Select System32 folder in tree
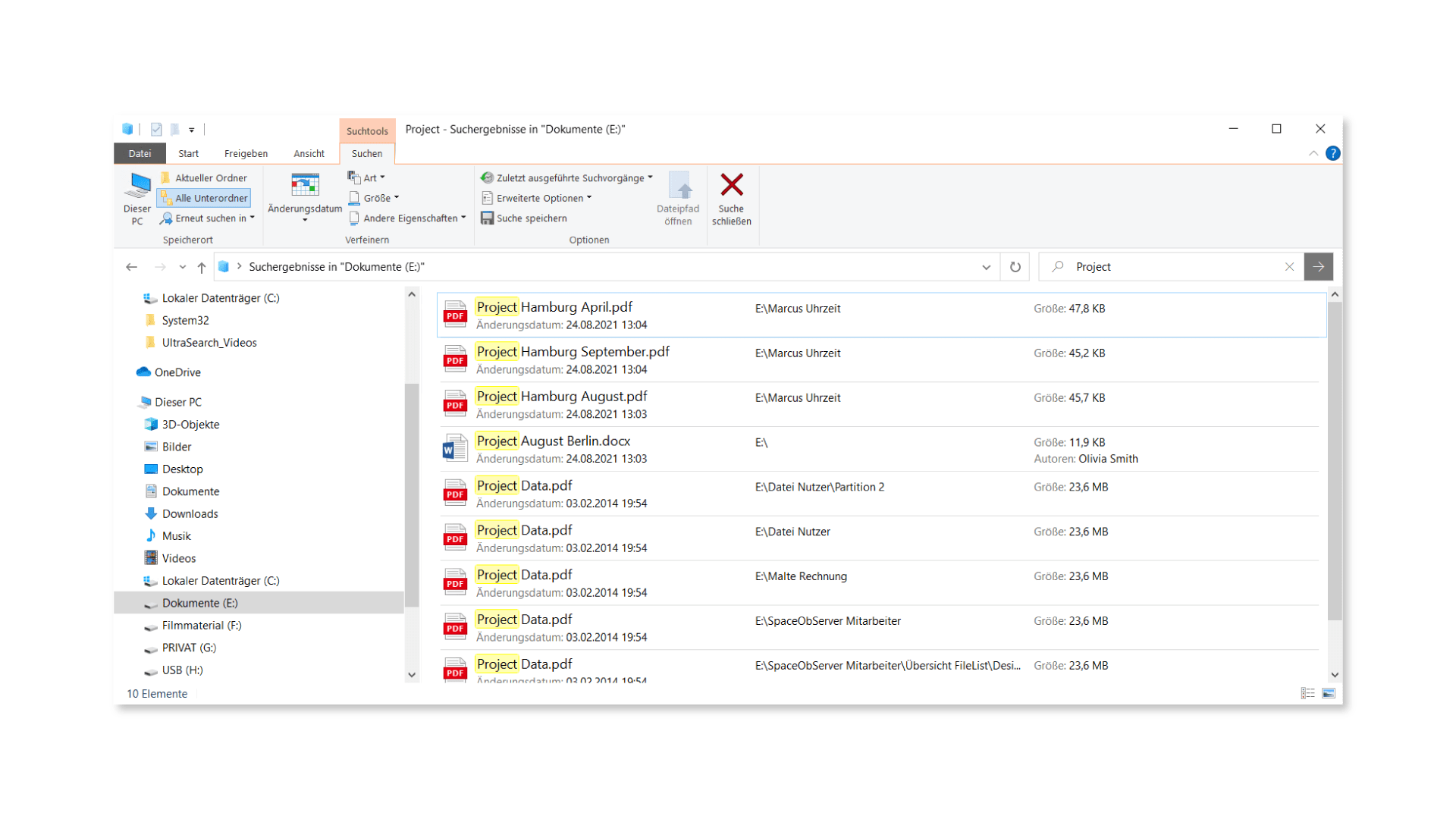Screen dimensions: 1456x819 click(x=185, y=320)
